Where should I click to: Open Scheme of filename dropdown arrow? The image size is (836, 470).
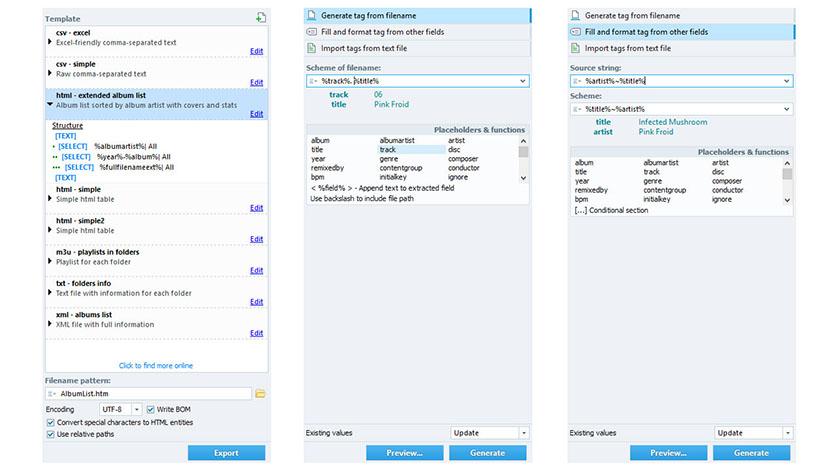[522, 81]
